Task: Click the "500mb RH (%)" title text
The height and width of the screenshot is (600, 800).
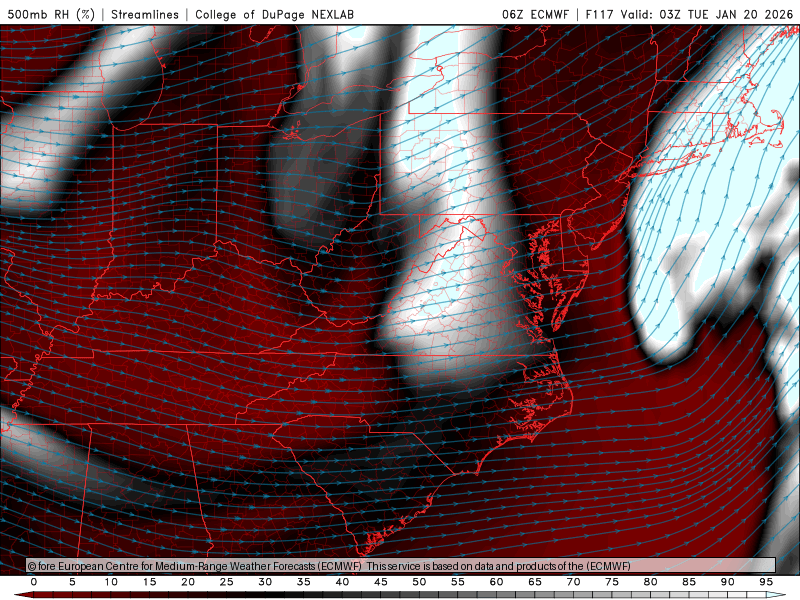Action: [x=51, y=14]
